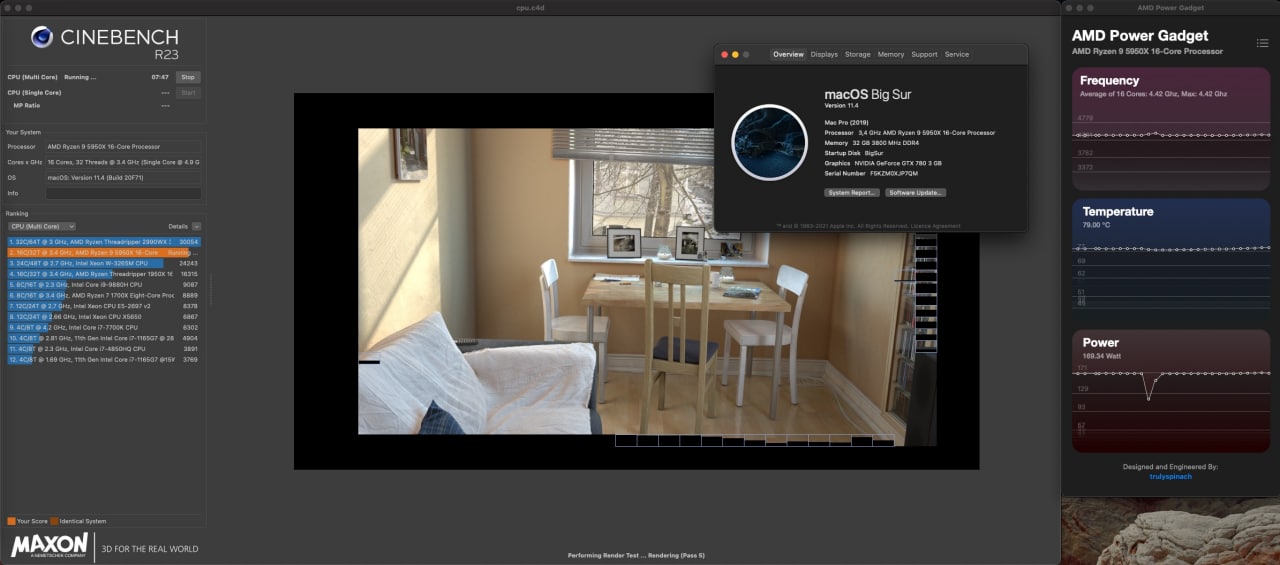Open the CPU (Multi Core) ranking dropdown

click(x=41, y=226)
